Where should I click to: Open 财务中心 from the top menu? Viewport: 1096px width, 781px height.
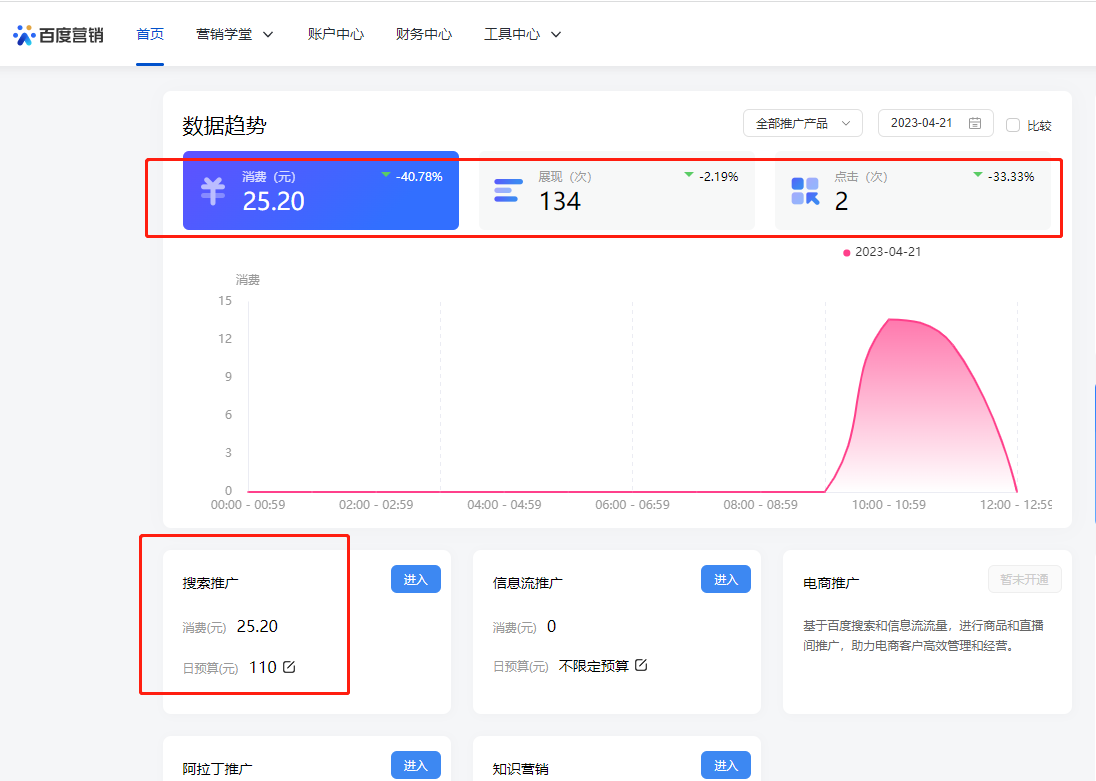click(x=424, y=34)
